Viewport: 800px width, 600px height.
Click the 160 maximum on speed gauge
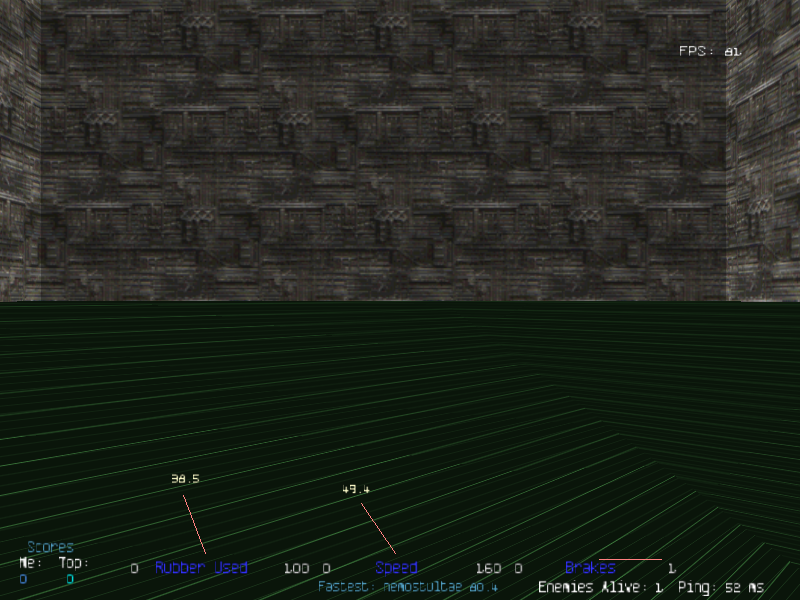[x=488, y=569]
